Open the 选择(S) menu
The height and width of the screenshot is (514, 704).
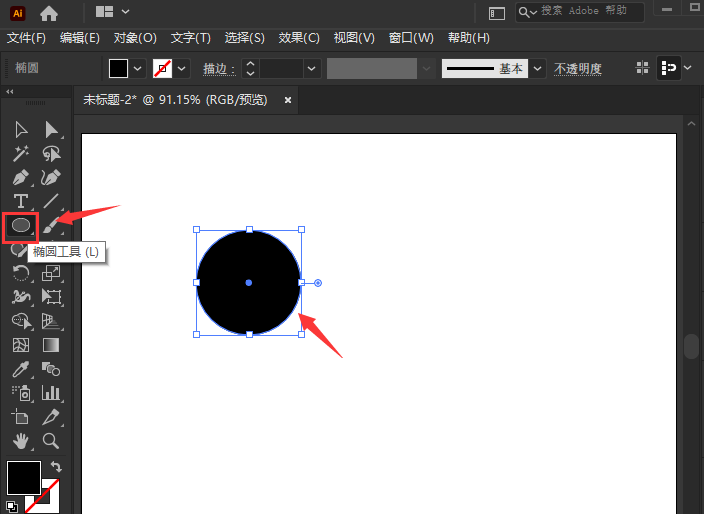[245, 38]
